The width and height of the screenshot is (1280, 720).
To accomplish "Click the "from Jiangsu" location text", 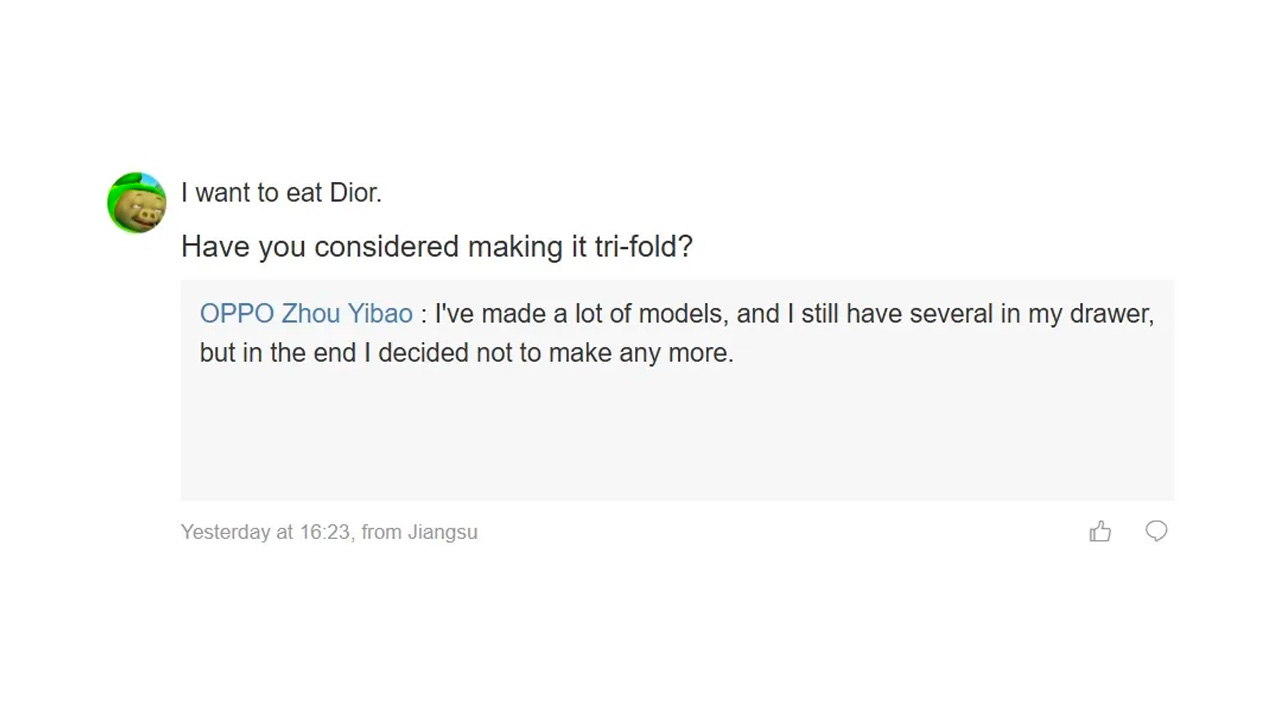I will tap(419, 532).
